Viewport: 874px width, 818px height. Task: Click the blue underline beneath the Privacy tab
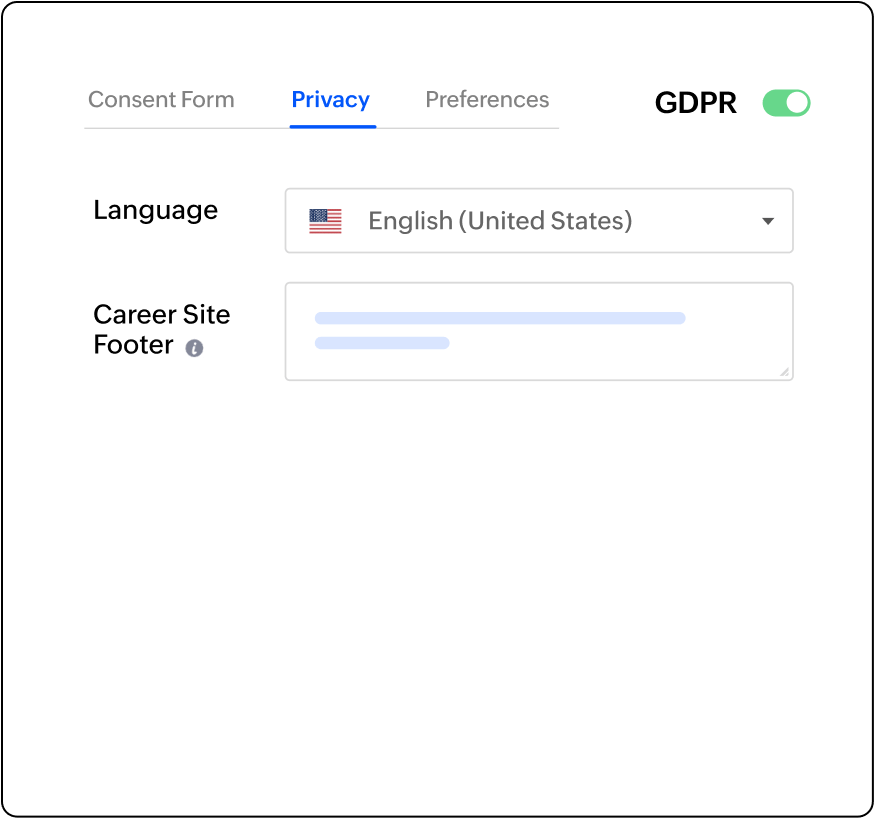(x=332, y=127)
